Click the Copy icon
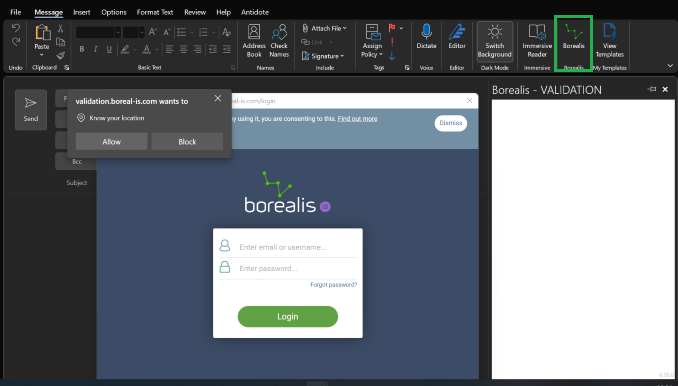The height and width of the screenshot is (386, 678). point(61,42)
